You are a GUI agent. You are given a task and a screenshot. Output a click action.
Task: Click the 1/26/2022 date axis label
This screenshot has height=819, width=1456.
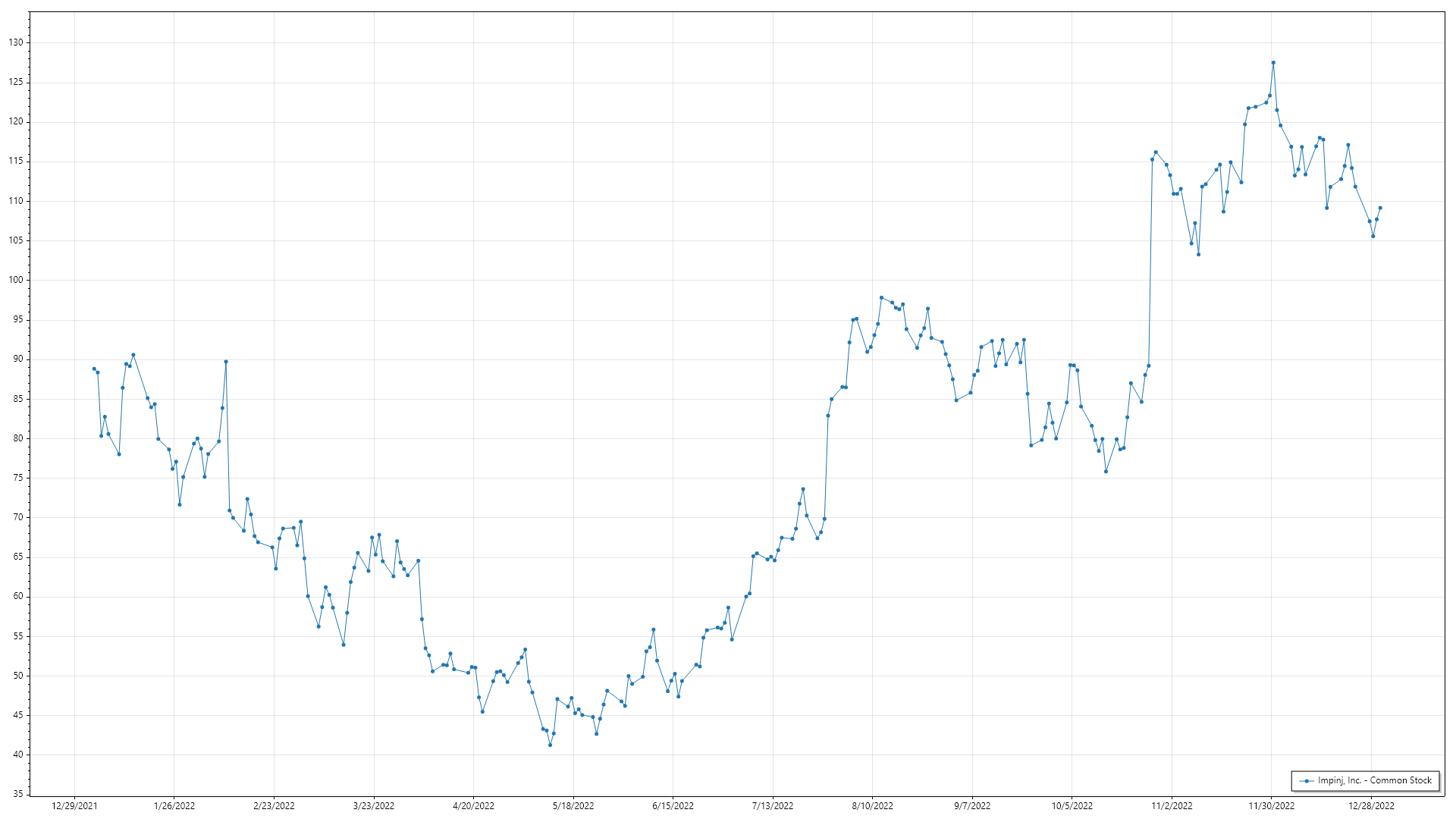(x=174, y=806)
